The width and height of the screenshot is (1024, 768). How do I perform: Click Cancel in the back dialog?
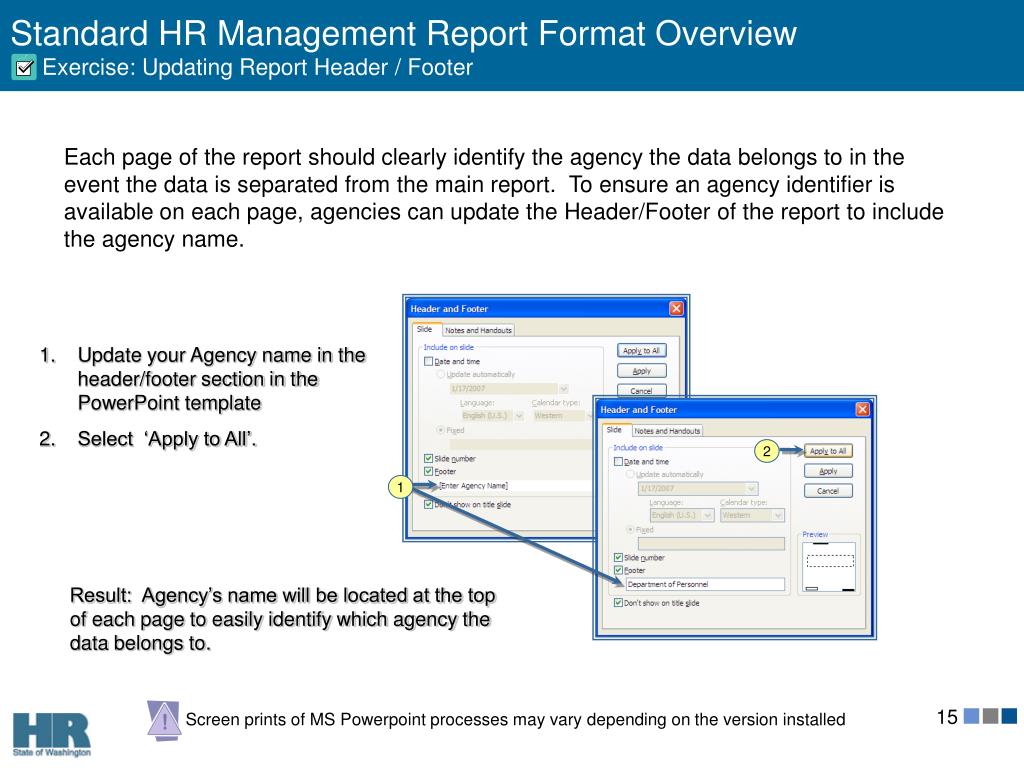(641, 391)
